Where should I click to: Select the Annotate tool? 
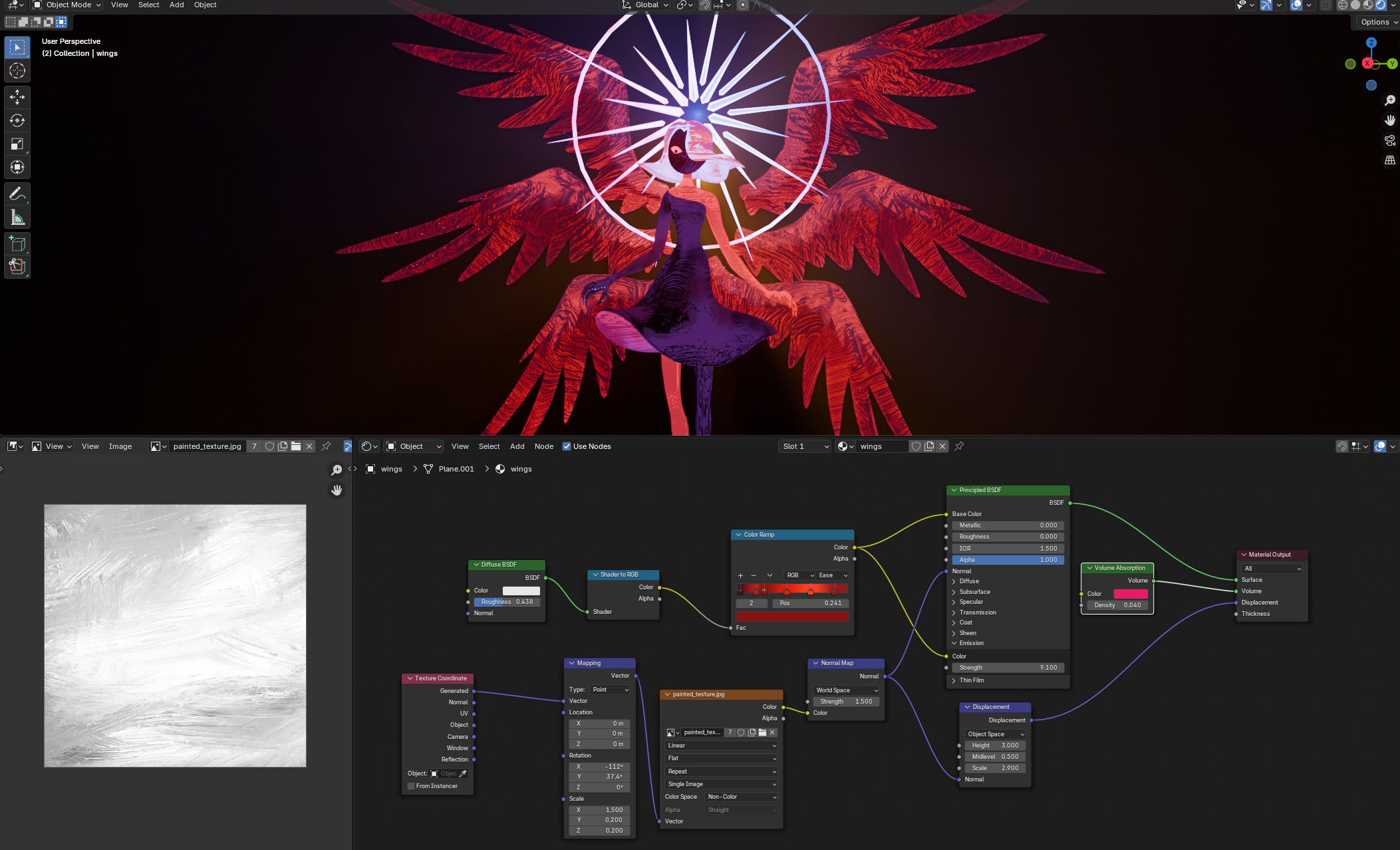(x=17, y=194)
